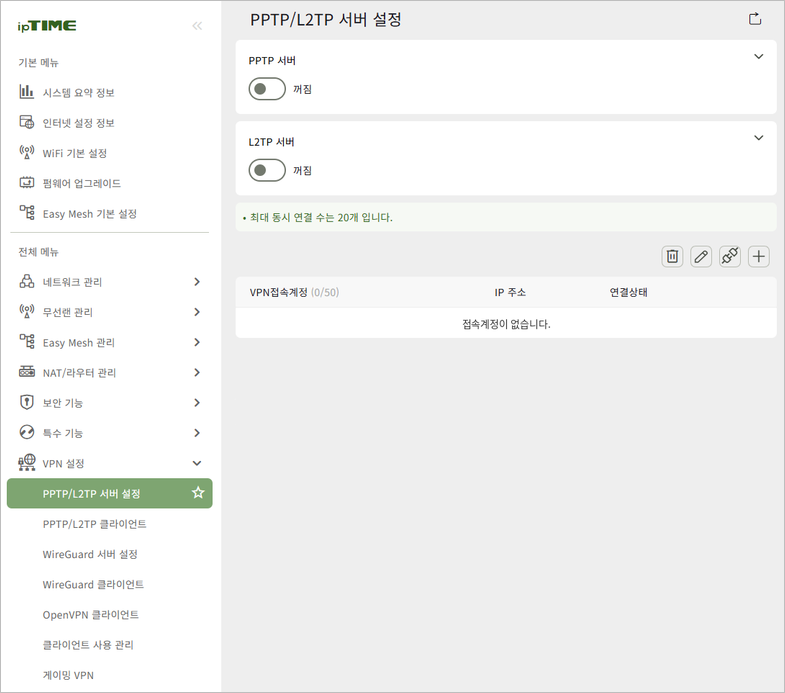
Task: Select PPTP/L2TP 서버 설정 submenu item
Action: click(x=110, y=493)
